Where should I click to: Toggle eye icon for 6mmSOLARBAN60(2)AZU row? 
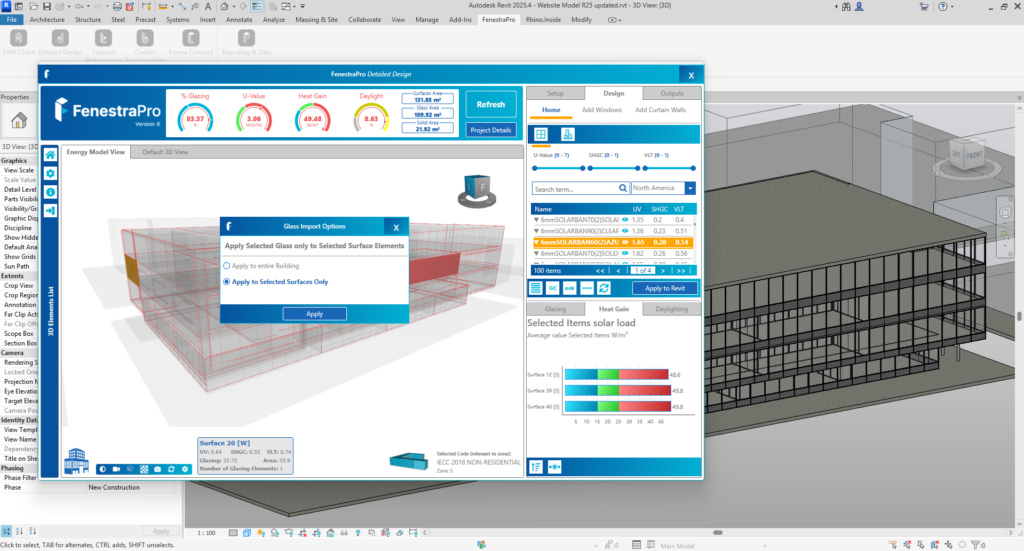coord(625,242)
